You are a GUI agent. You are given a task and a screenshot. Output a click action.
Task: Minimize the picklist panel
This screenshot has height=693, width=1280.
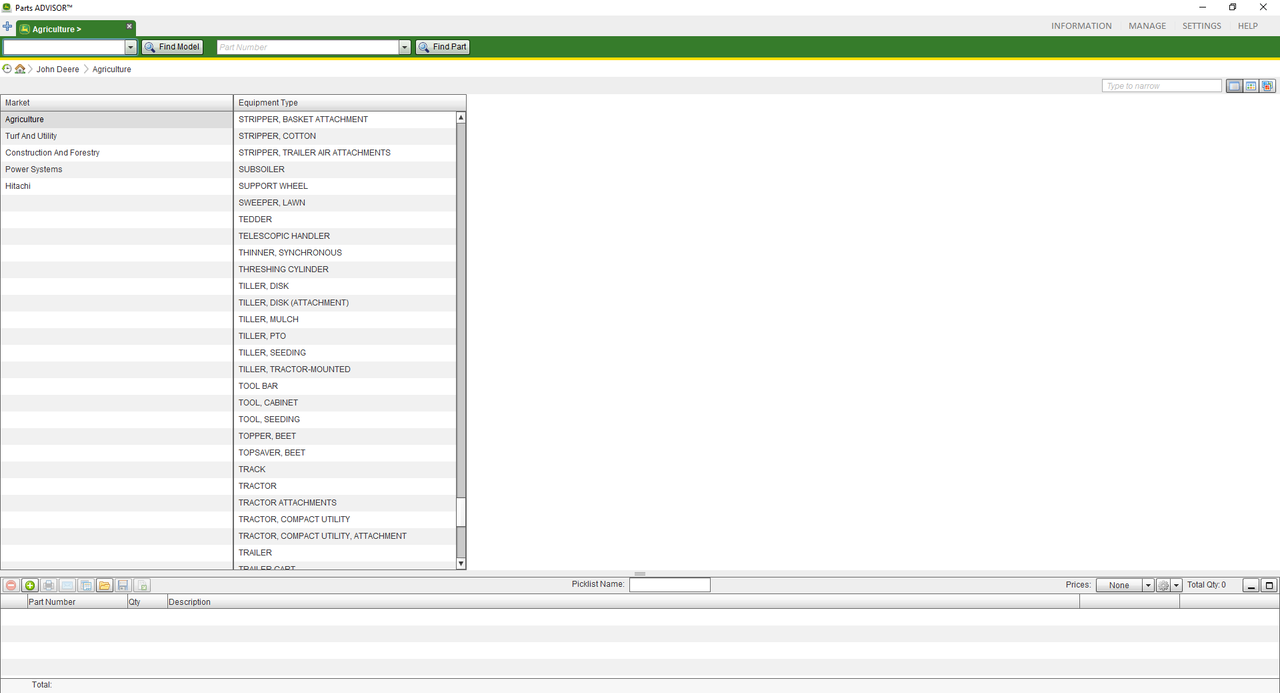coord(1251,585)
